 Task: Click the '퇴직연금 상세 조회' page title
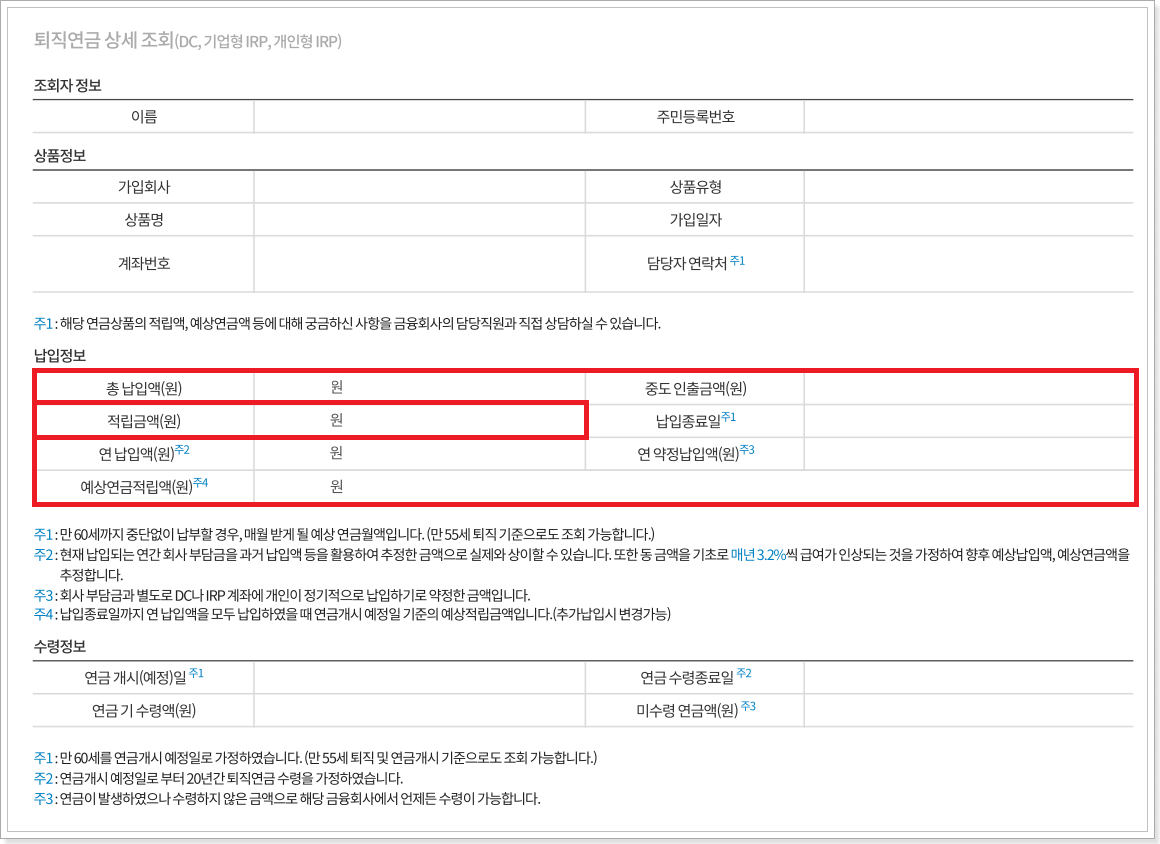pos(104,40)
